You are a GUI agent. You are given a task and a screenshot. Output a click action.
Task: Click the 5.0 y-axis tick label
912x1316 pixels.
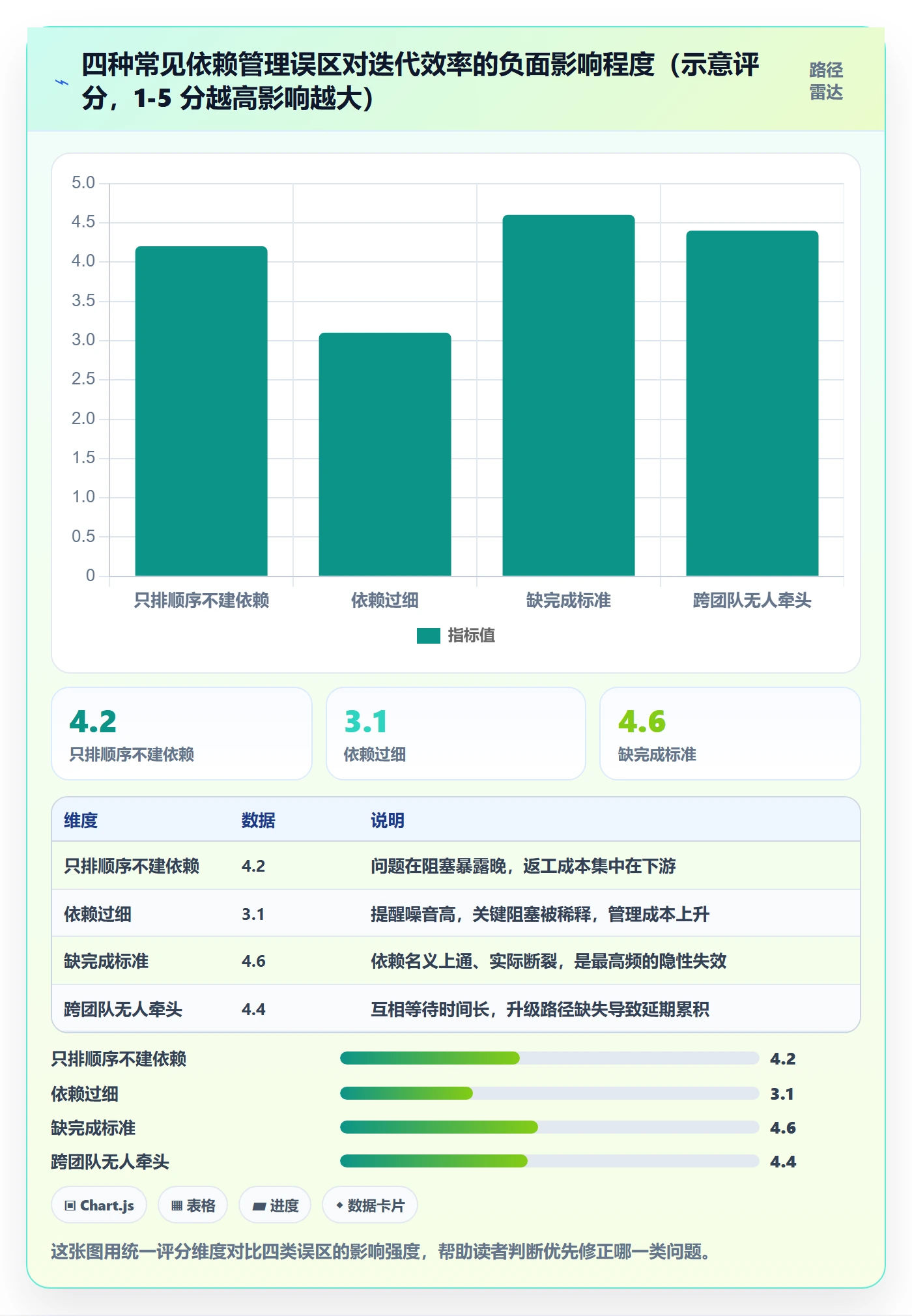(x=83, y=182)
